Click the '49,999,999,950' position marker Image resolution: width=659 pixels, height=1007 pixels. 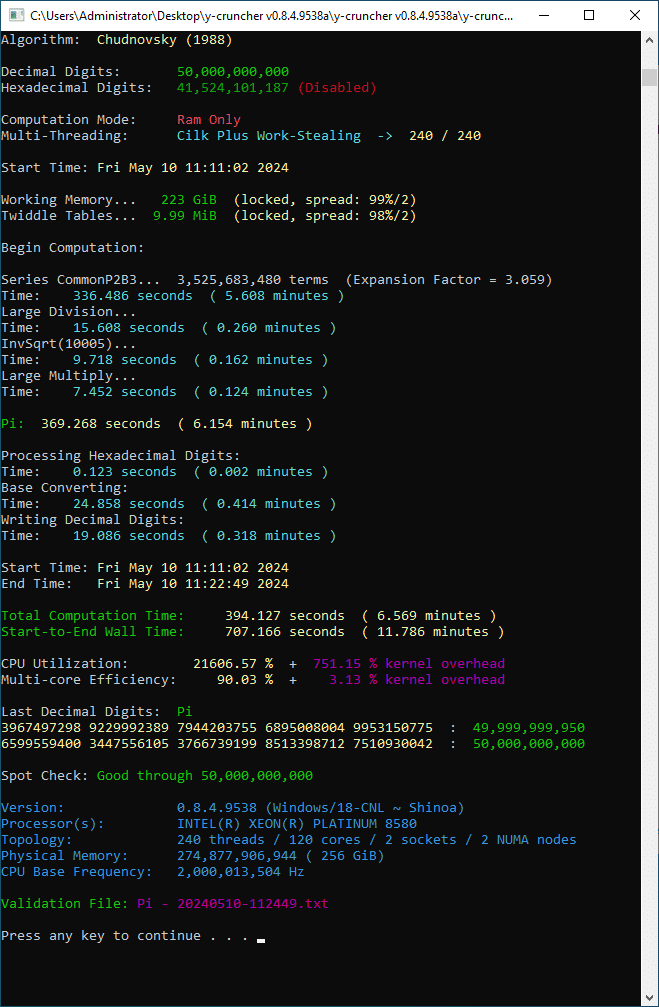point(529,728)
